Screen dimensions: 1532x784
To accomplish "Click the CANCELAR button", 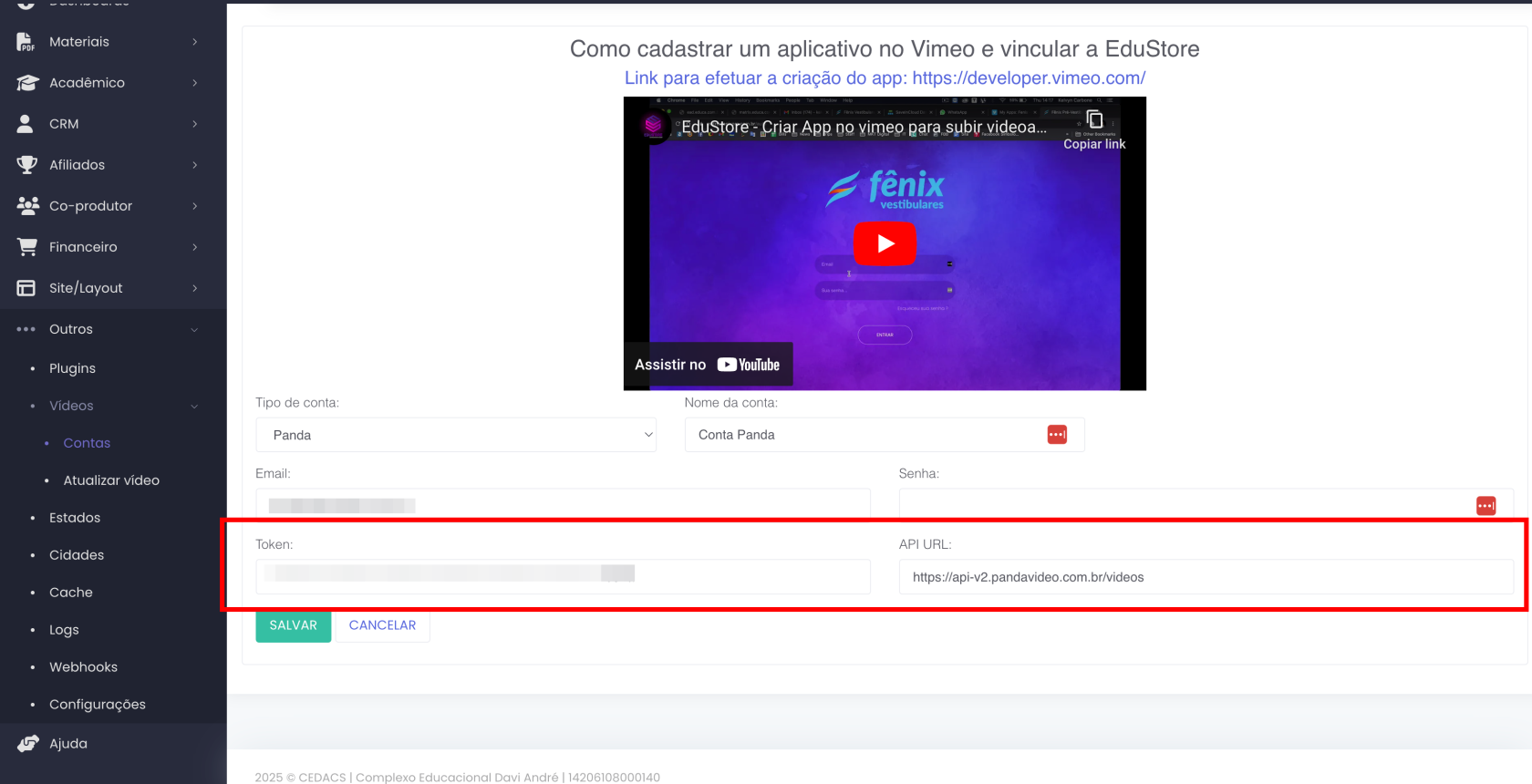I will coord(382,625).
